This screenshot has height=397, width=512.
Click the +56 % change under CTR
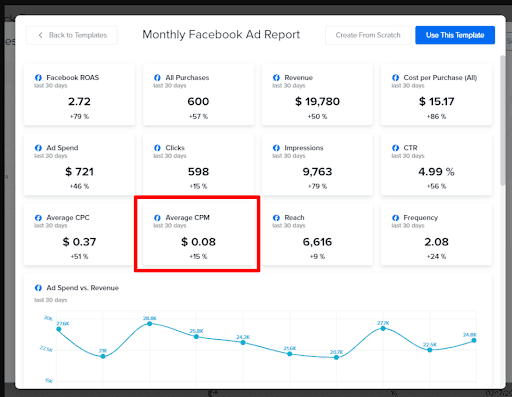click(x=436, y=186)
